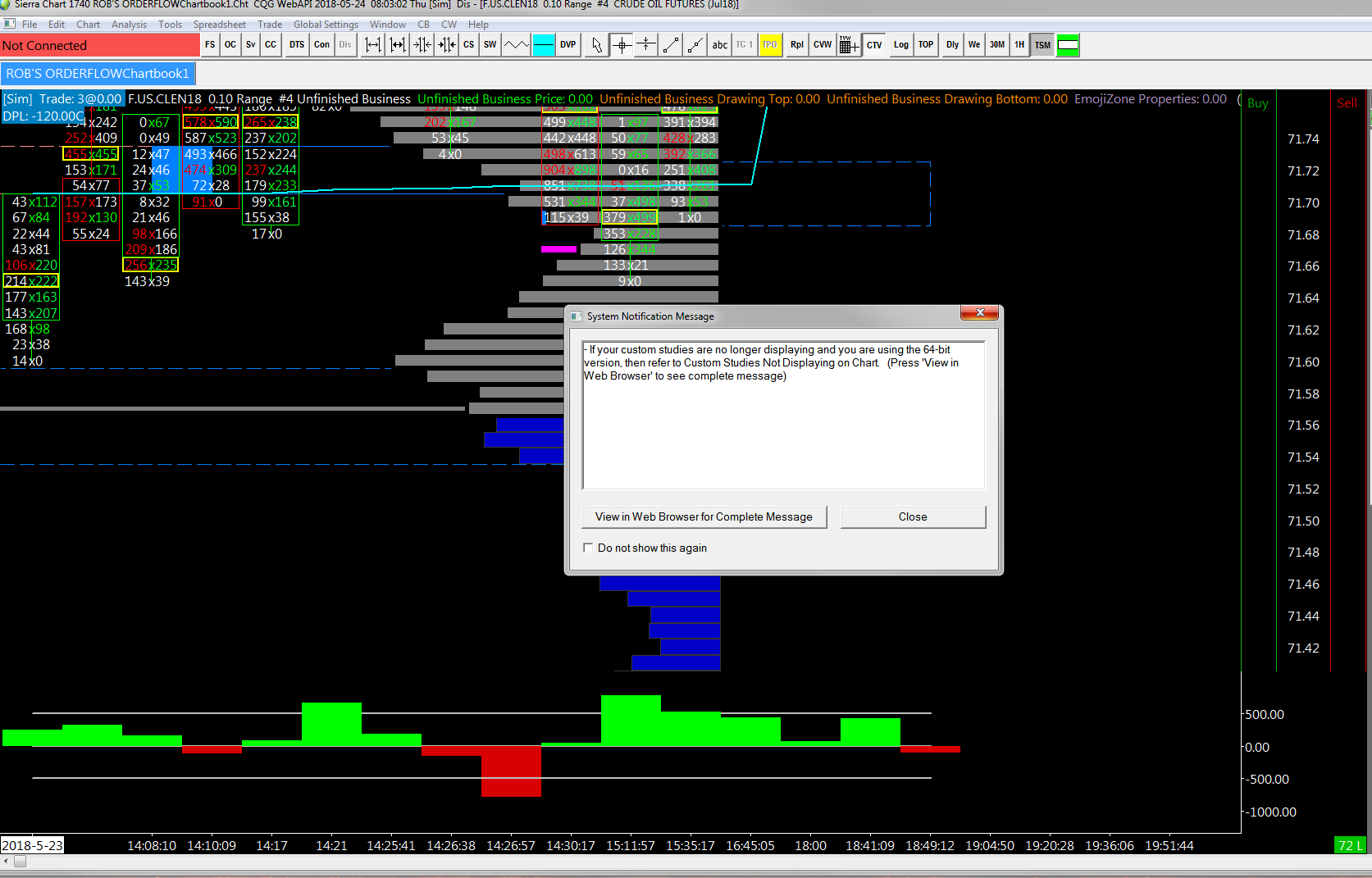Select the pointer arrow tool
Image resolution: width=1372 pixels, height=878 pixels.
(597, 45)
